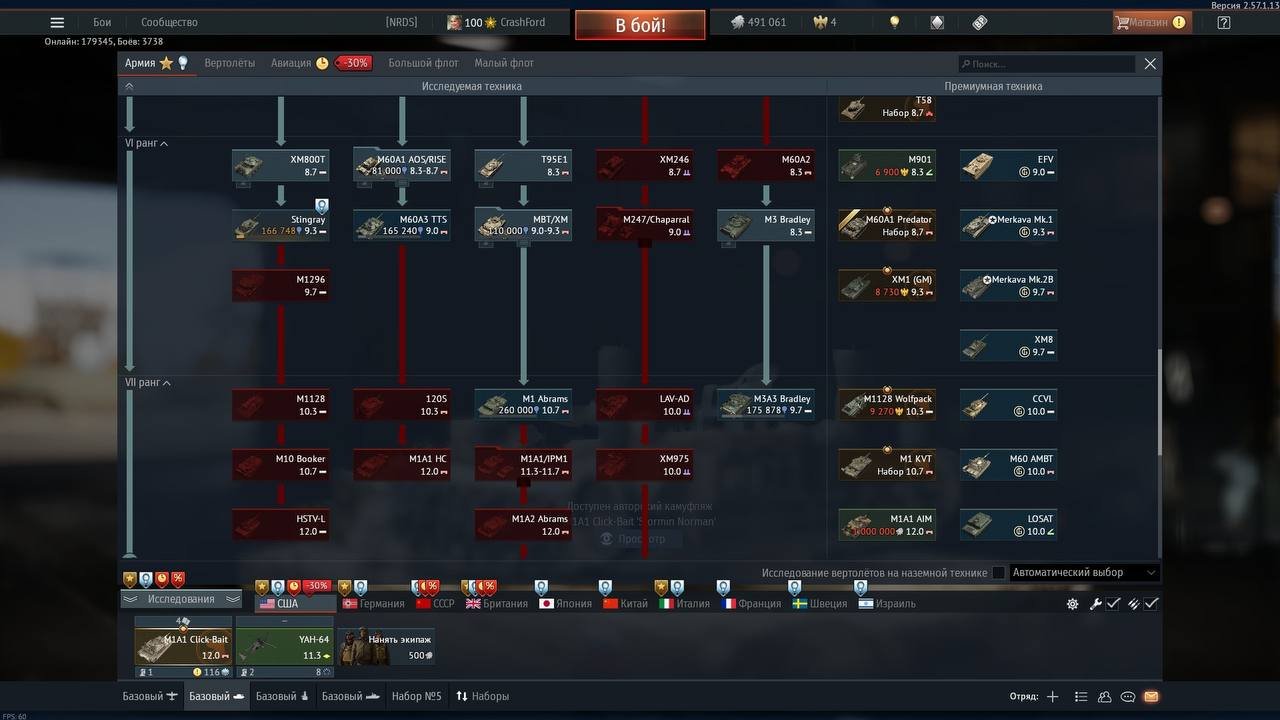The image size is (1280, 720).
Task: Collapse the VI ранг section
Action: tap(146, 143)
